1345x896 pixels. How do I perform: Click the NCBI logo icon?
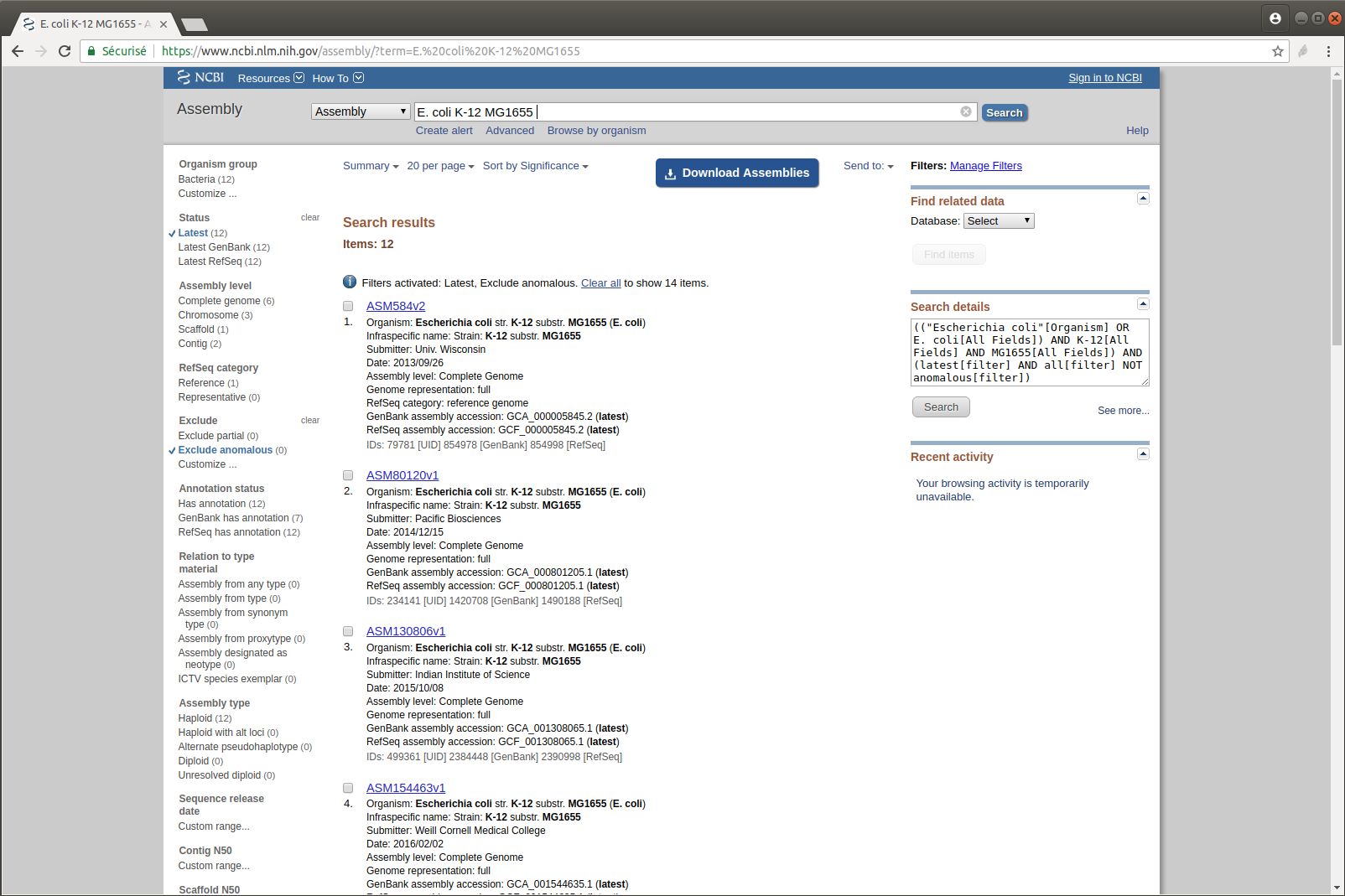[x=200, y=77]
